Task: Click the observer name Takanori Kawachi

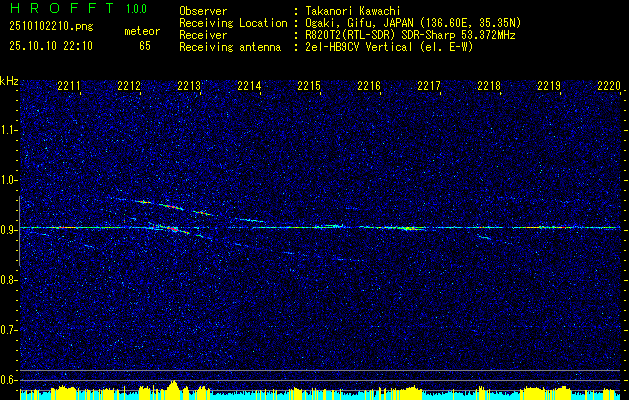Action: point(352,11)
